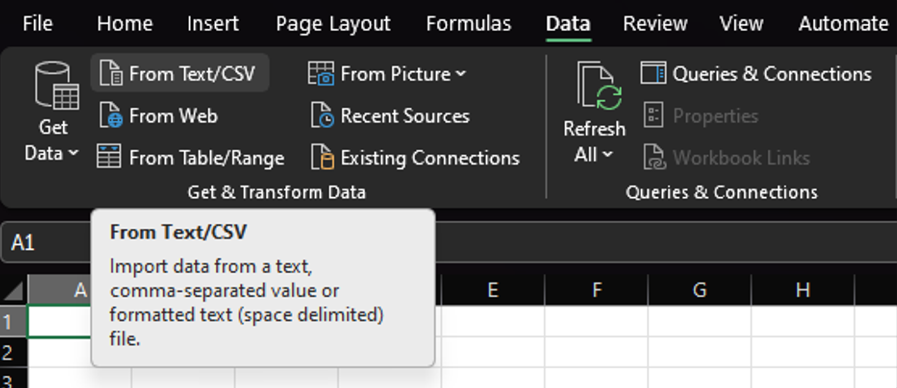This screenshot has width=897, height=388.
Task: Select column F header
Action: [596, 290]
